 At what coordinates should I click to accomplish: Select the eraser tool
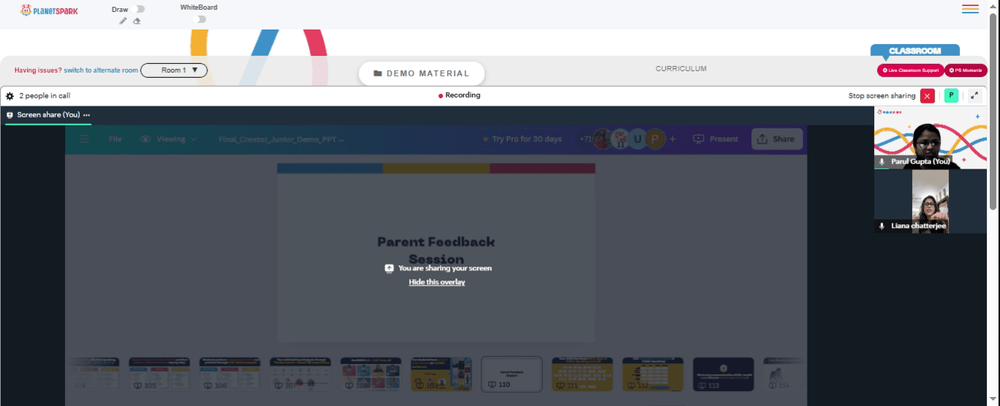(x=136, y=21)
